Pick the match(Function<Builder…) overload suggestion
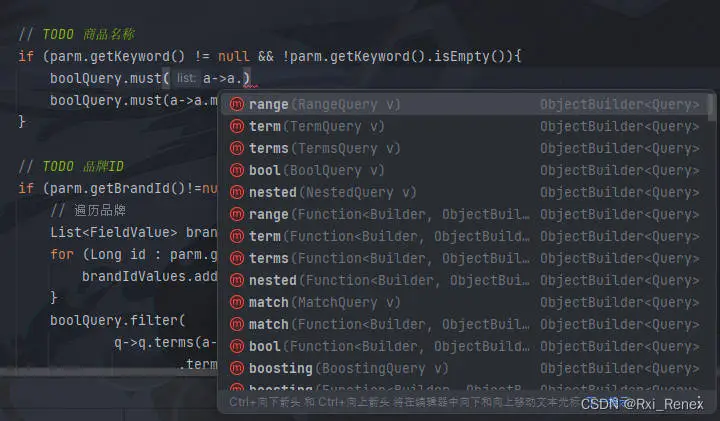 pos(465,325)
